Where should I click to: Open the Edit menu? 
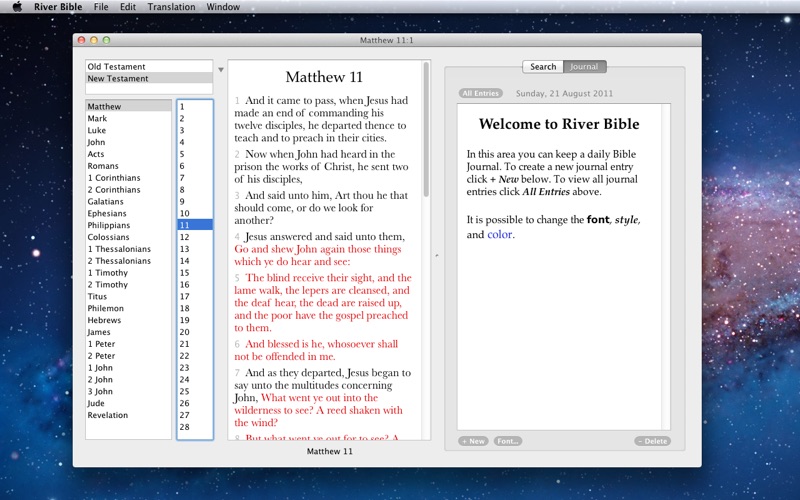[128, 7]
